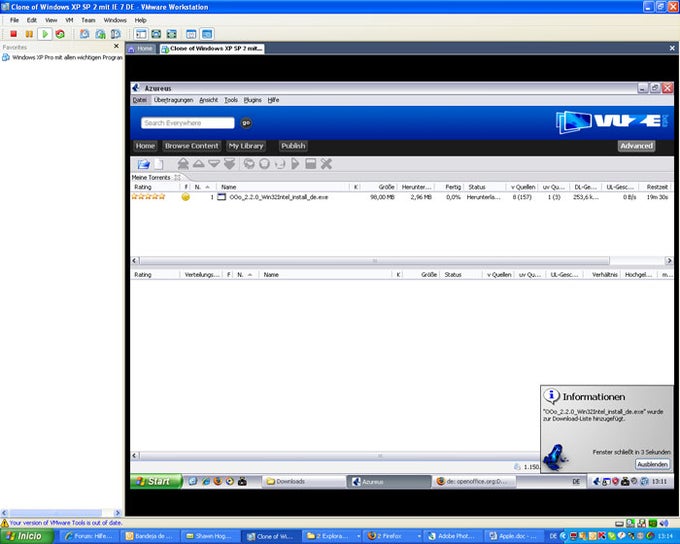Click the Stop torrent square icon
Image resolution: width=680 pixels, height=544 pixels.
(x=311, y=164)
